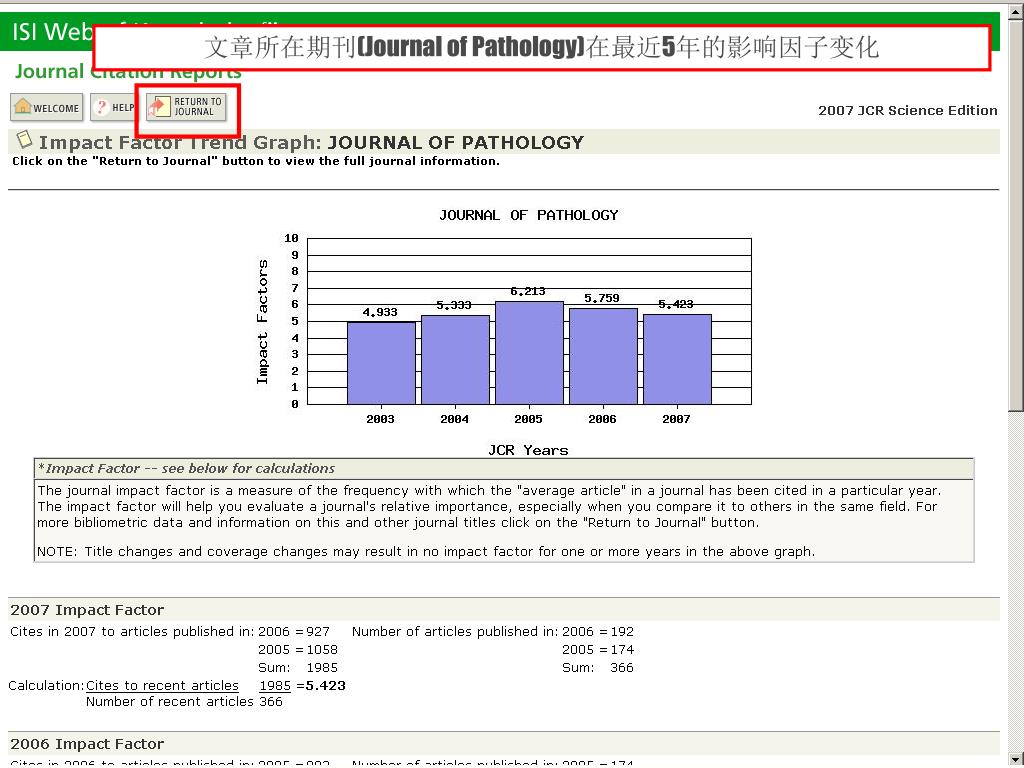
Task: Click the value '4.933' label
Action: pos(380,312)
